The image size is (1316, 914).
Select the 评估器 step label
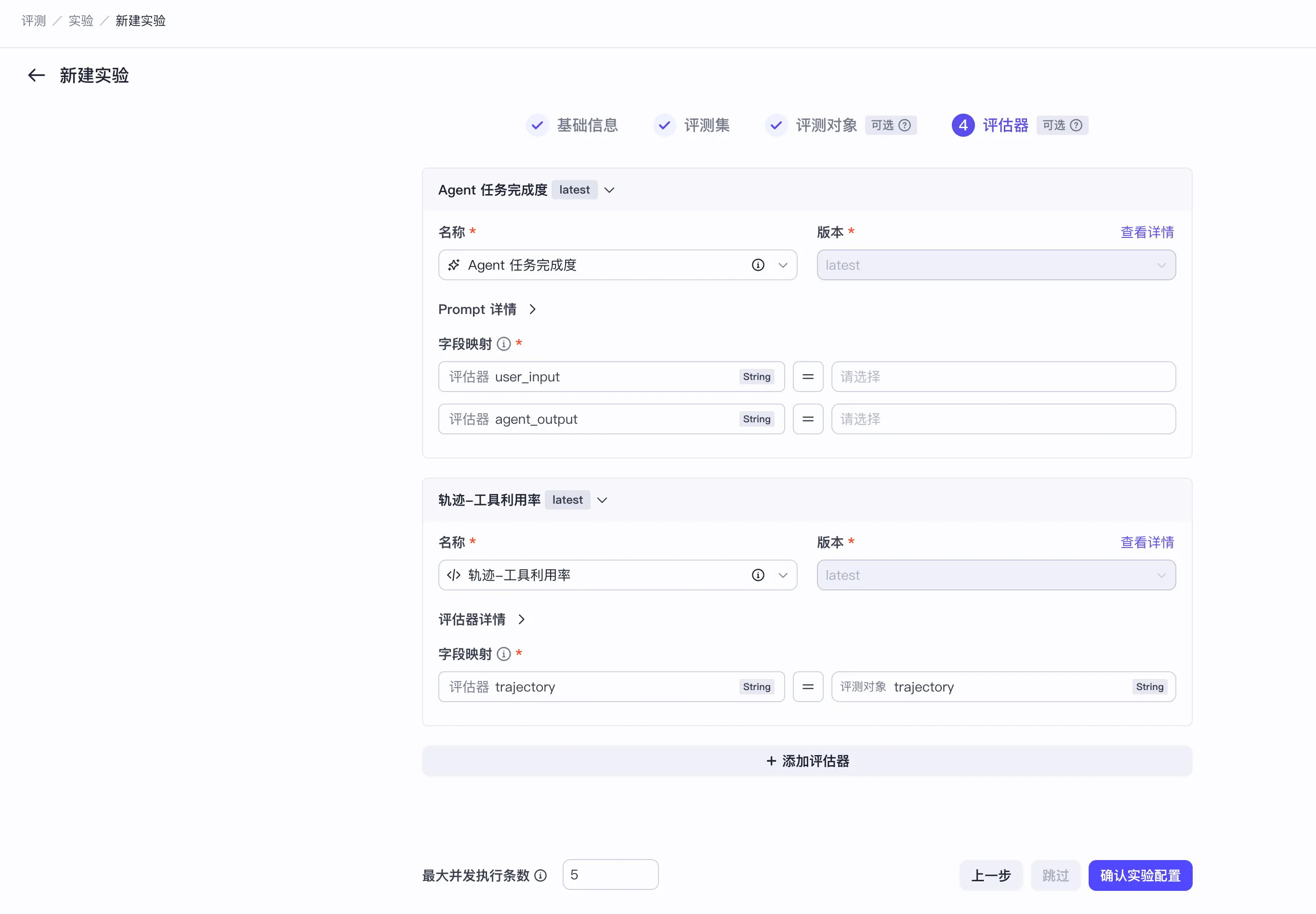[x=1006, y=125]
